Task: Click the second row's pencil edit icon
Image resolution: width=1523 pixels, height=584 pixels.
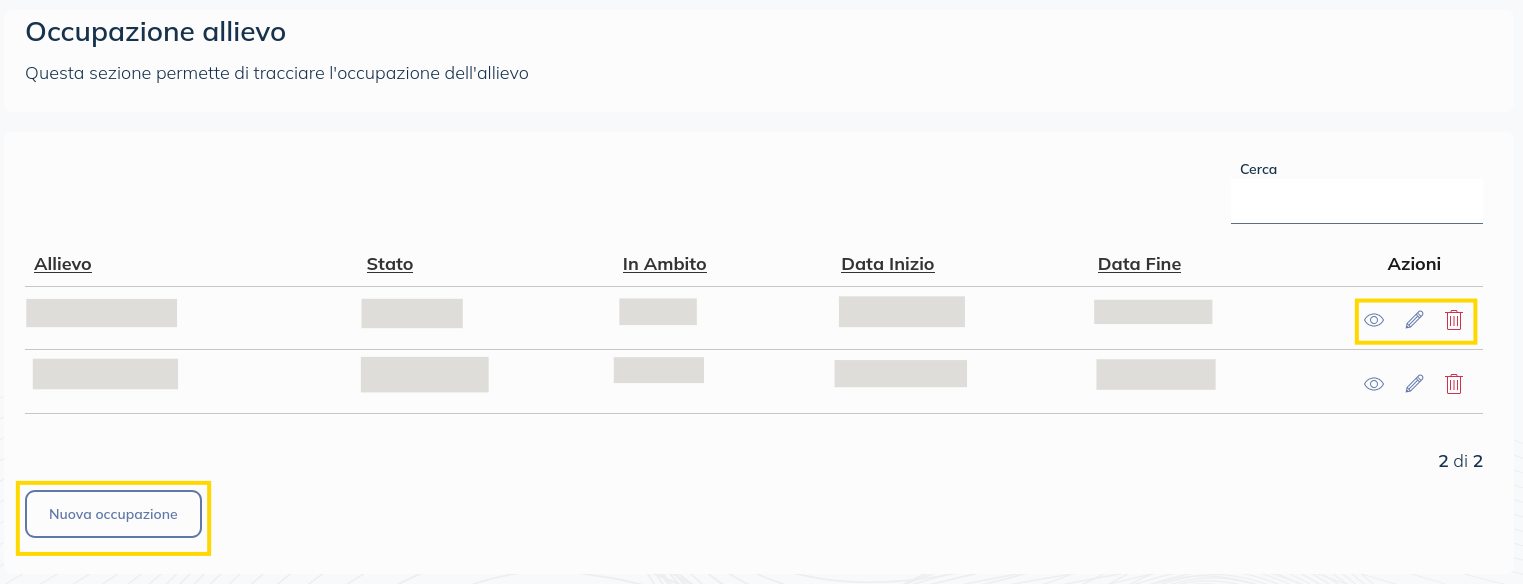Action: pyautogui.click(x=1414, y=384)
